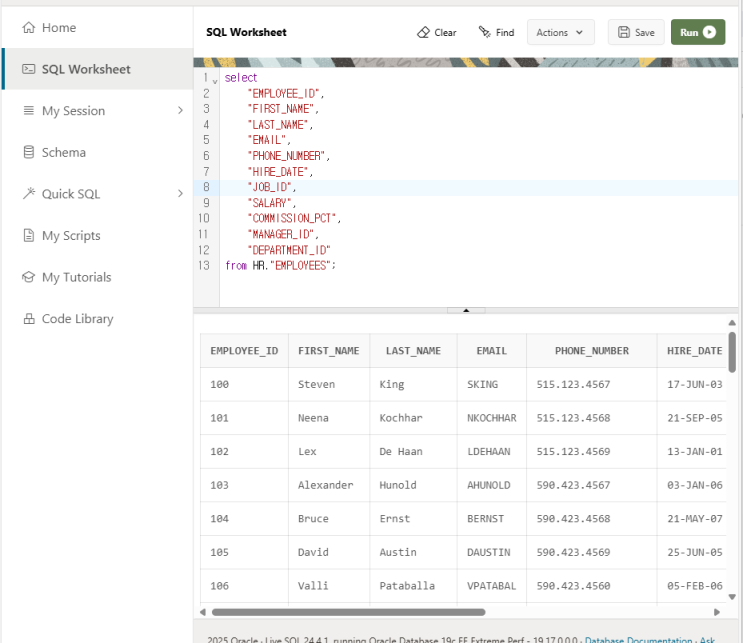This screenshot has height=643, width=743.
Task: Click the results scroll up arrow
Action: pos(732,323)
